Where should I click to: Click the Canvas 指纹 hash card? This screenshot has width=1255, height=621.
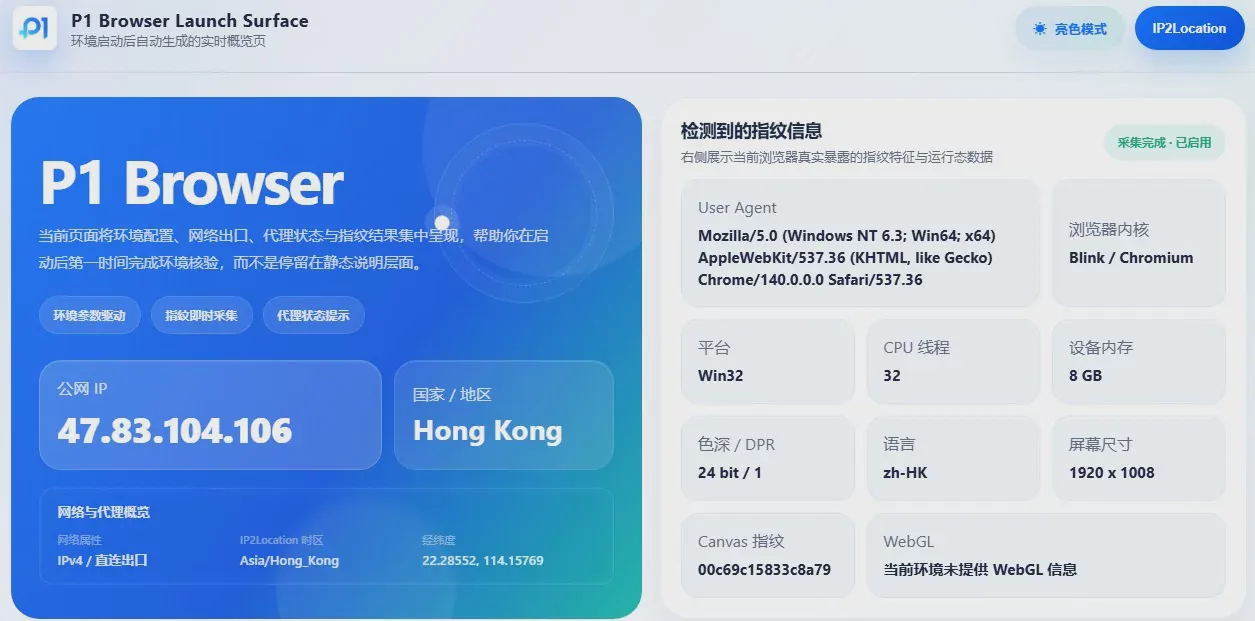point(768,556)
